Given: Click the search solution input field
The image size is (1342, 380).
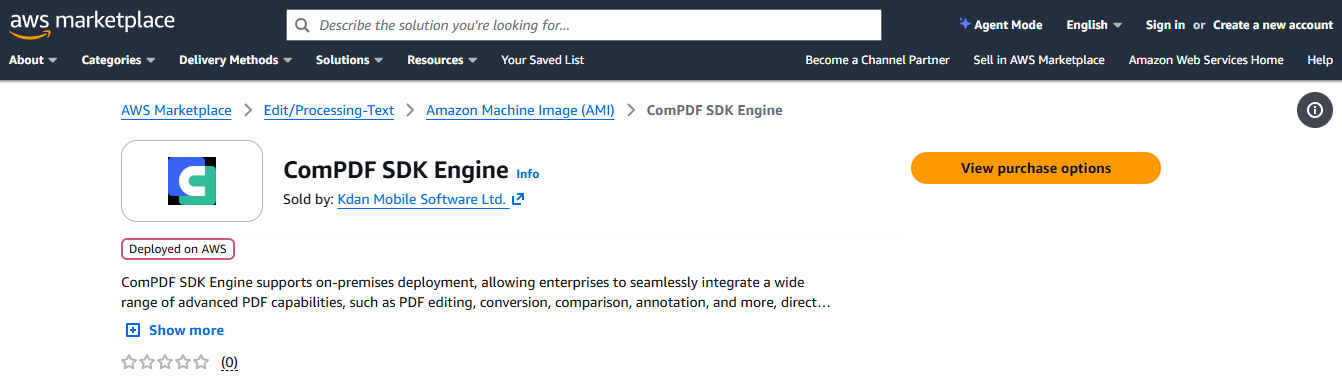Looking at the screenshot, I should pos(584,25).
